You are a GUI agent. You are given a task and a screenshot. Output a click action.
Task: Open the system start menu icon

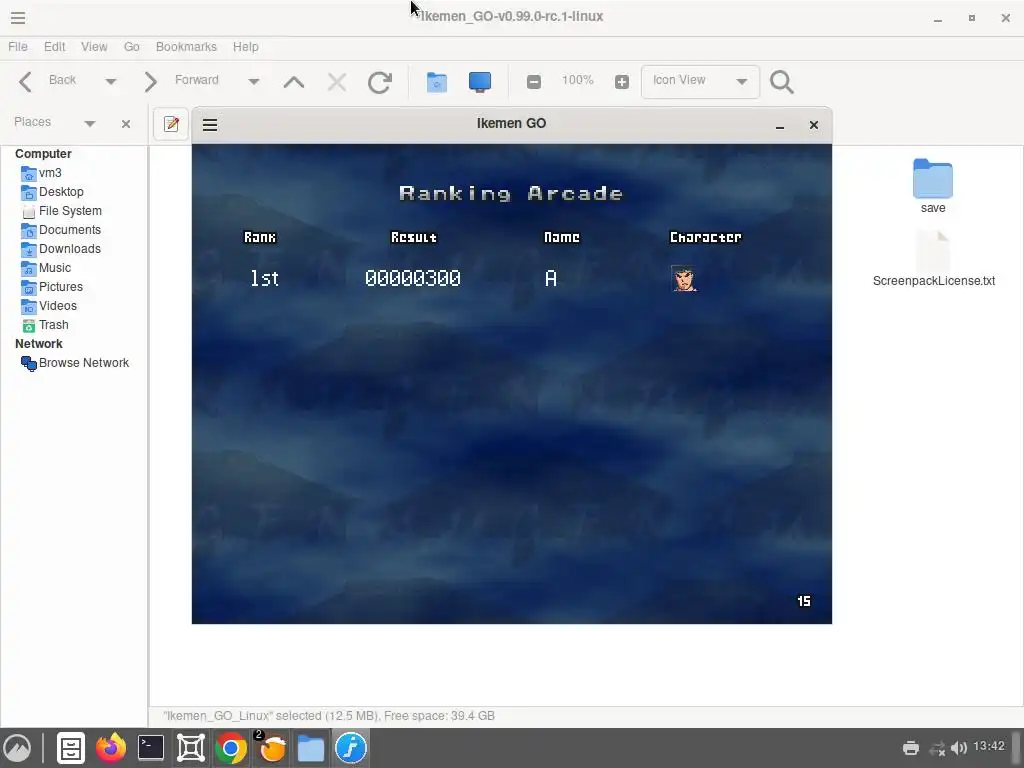[18, 748]
